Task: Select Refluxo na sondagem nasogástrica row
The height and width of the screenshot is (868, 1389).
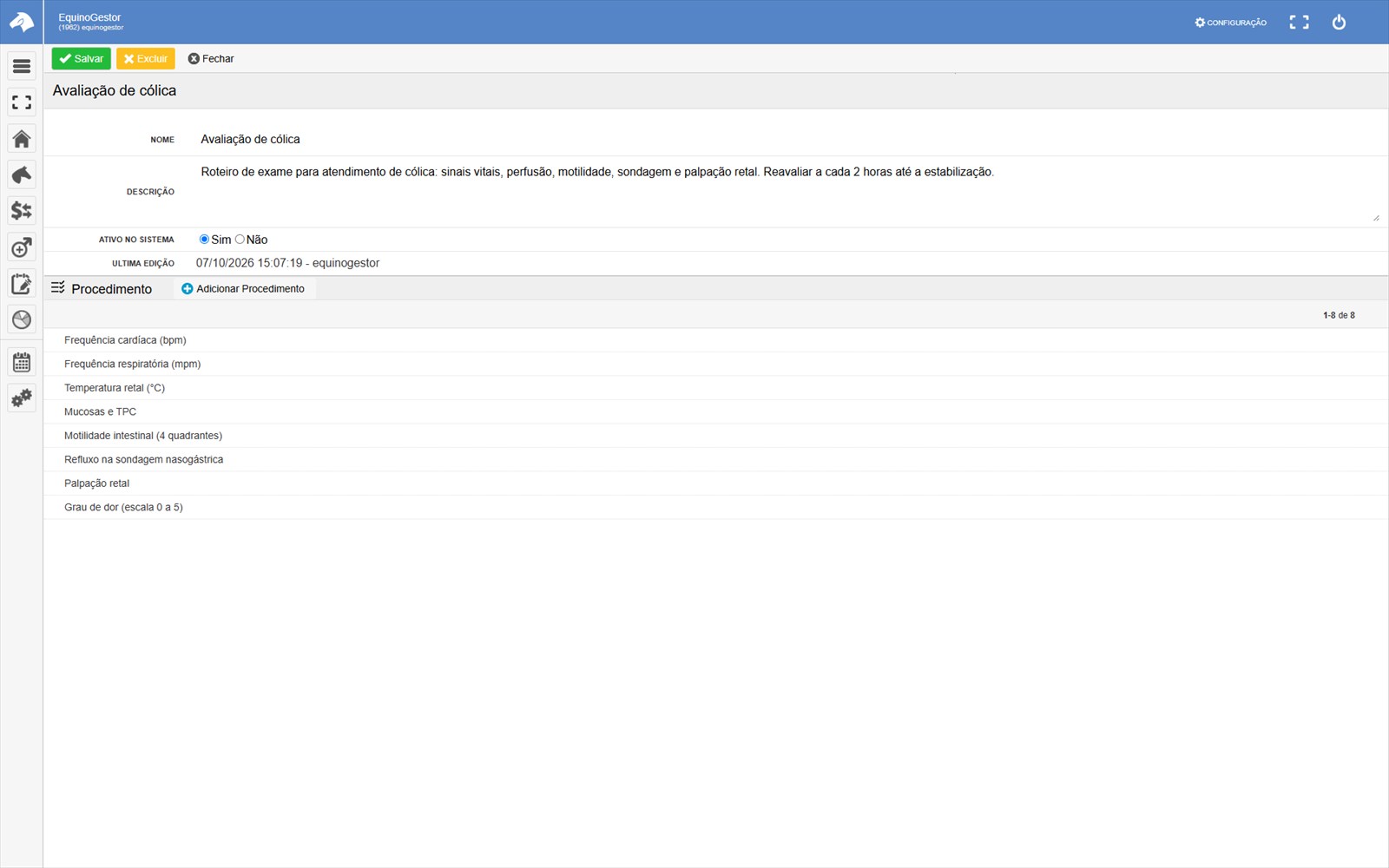Action: click(x=715, y=459)
